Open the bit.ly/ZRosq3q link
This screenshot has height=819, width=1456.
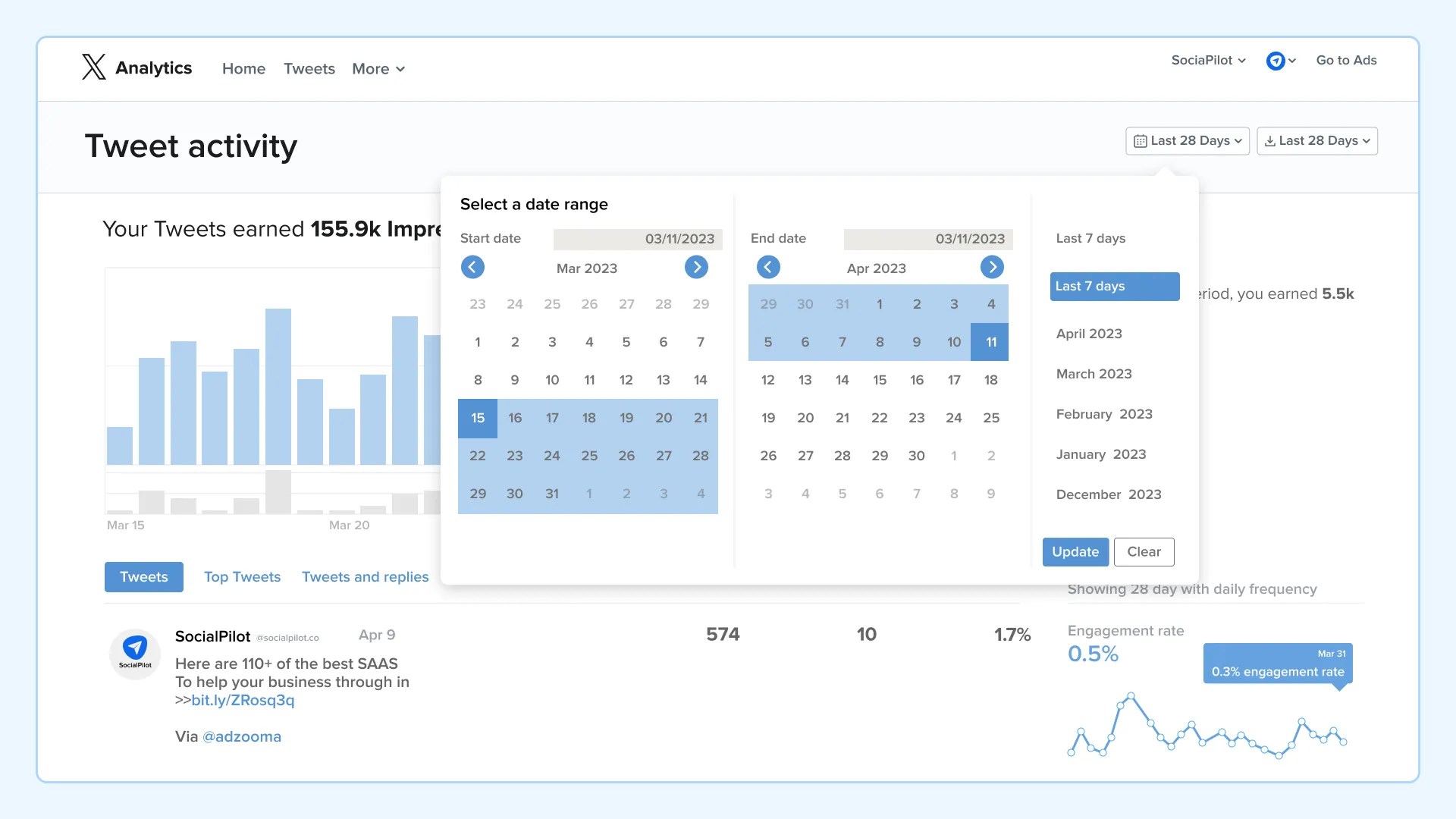pyautogui.click(x=243, y=700)
